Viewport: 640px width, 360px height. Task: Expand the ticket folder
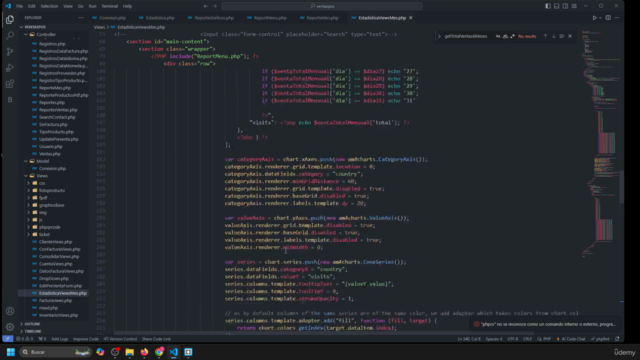[x=29, y=235]
